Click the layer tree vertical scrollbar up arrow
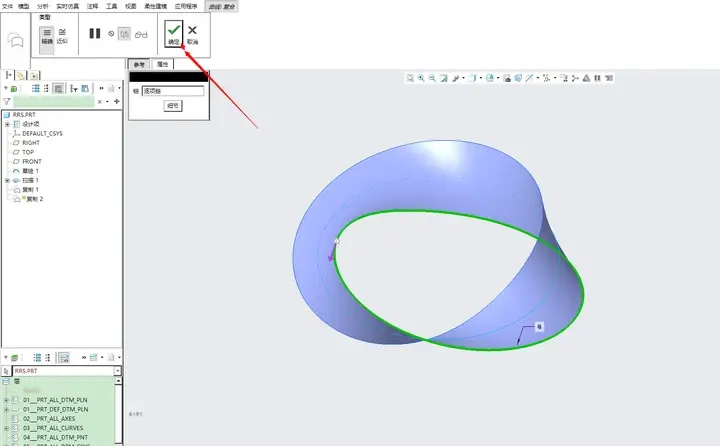This screenshot has height=446, width=720. pyautogui.click(x=118, y=381)
